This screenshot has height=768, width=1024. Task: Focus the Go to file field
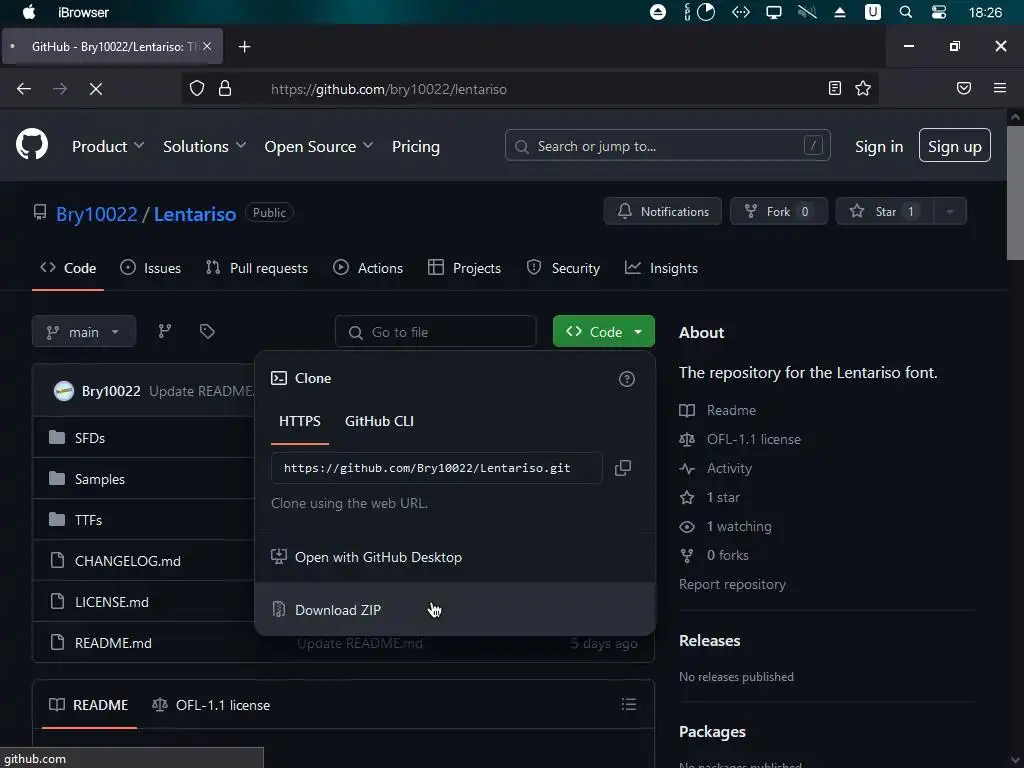click(x=436, y=332)
